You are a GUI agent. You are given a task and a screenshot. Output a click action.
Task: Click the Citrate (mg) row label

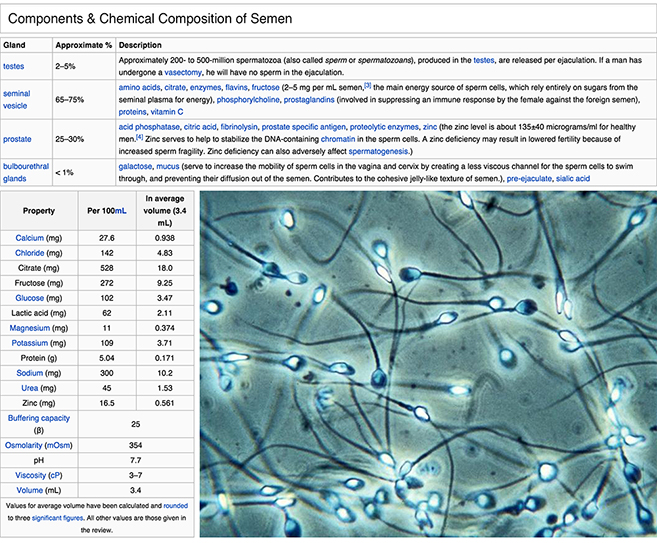tap(39, 268)
